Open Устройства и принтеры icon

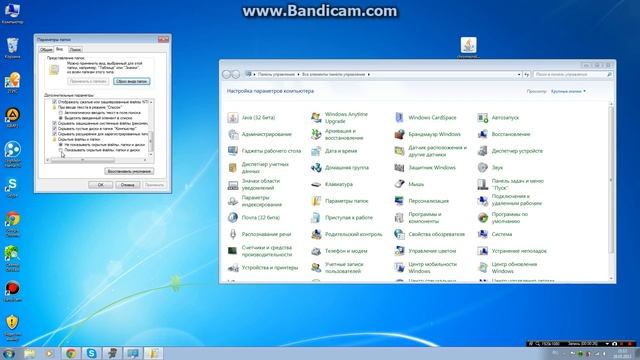tap(233, 268)
